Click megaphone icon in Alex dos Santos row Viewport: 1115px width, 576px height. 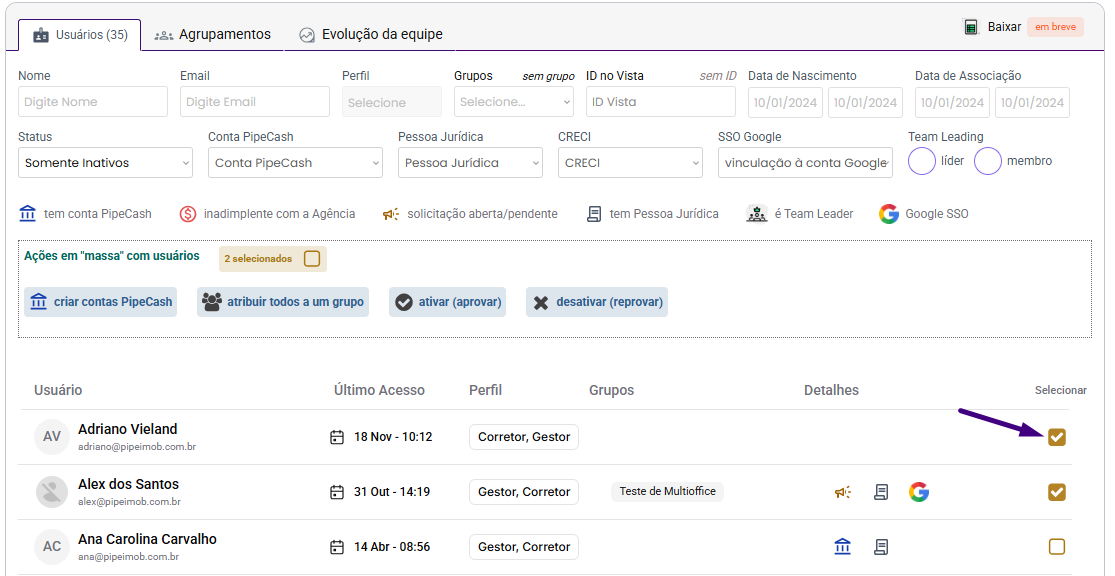pos(843,492)
